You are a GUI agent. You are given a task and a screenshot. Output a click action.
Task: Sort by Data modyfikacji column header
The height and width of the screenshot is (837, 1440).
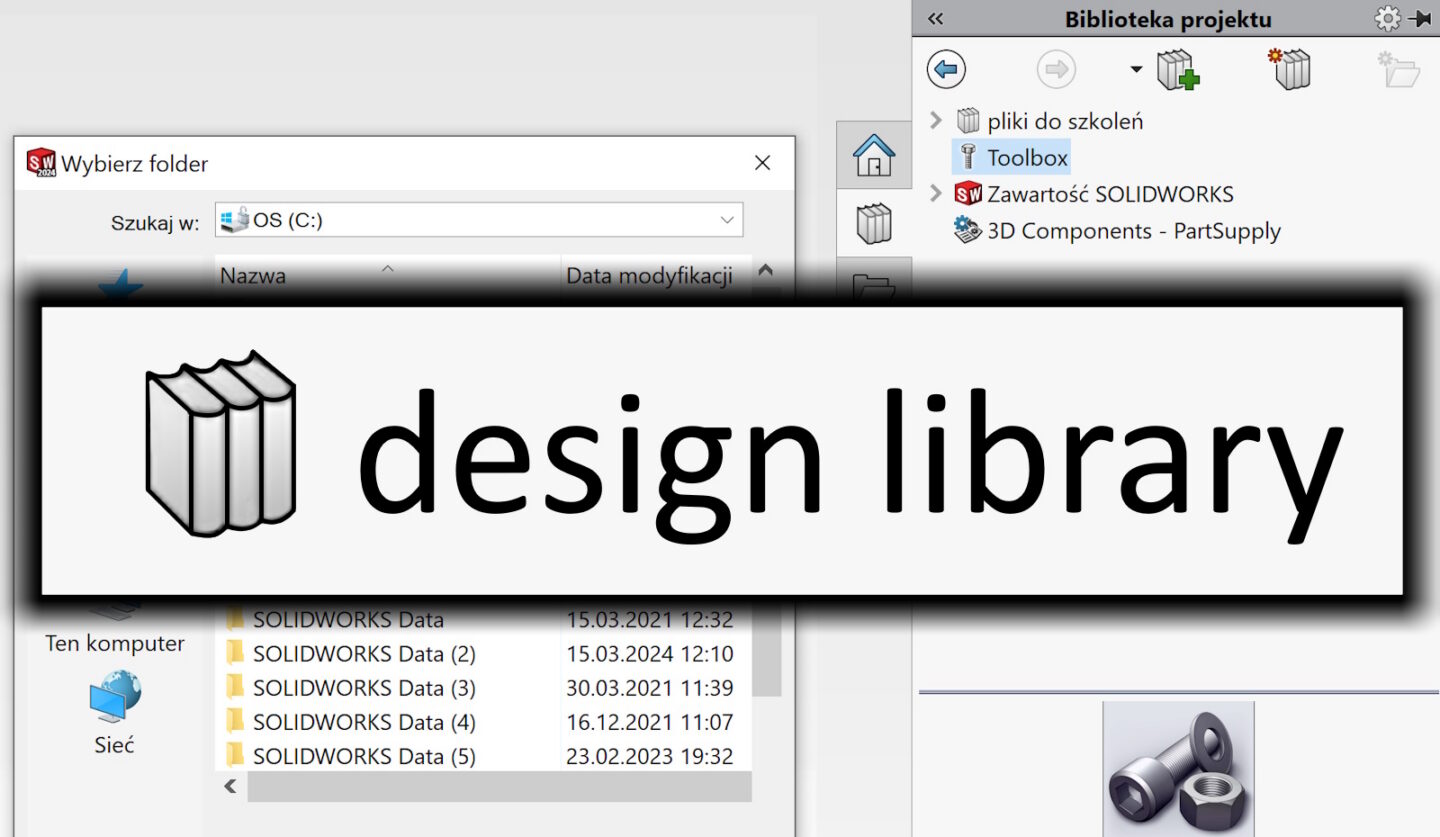[655, 275]
